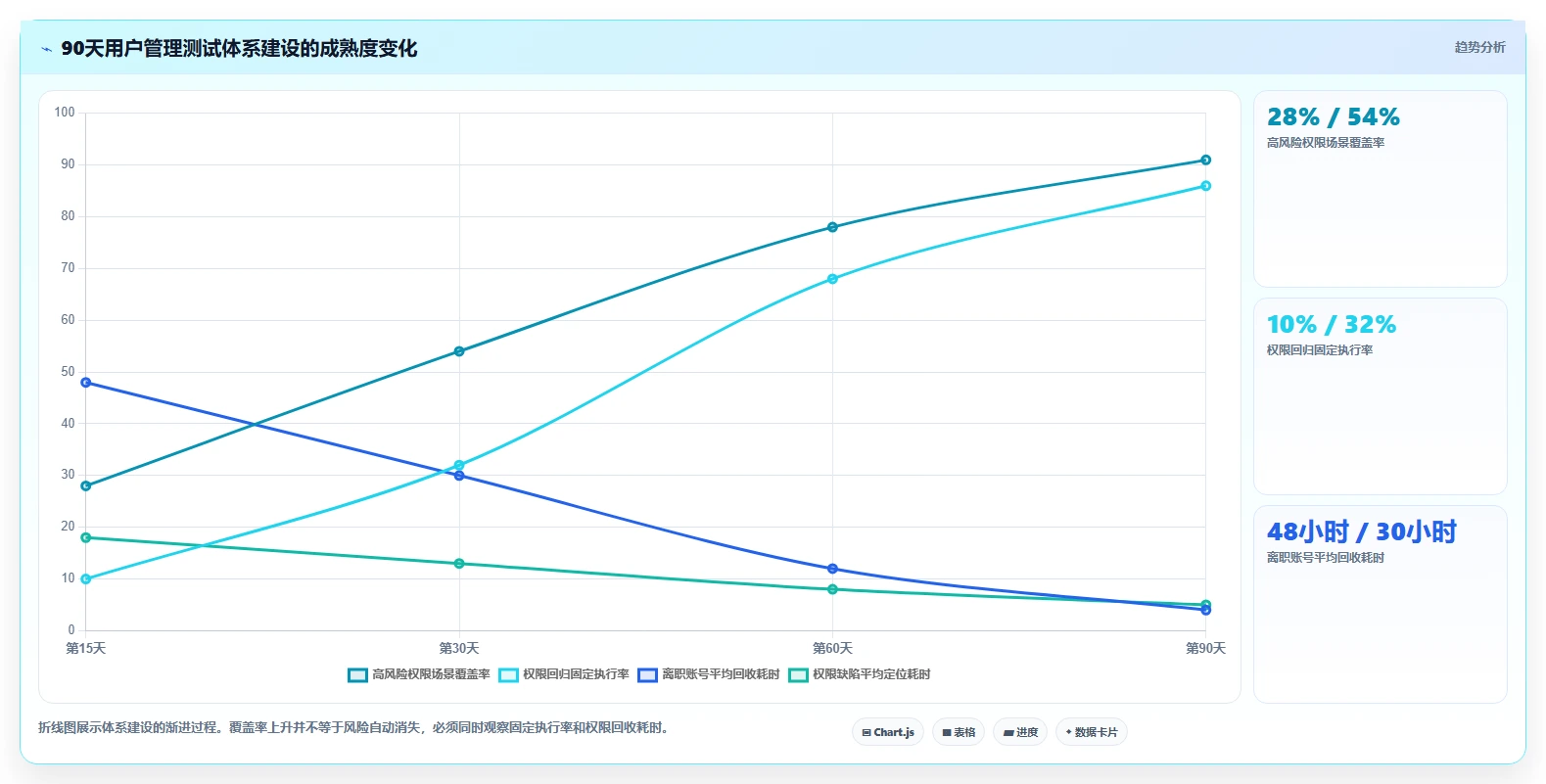Click the 第90天 x-axis label
This screenshot has width=1546, height=784.
[1205, 648]
